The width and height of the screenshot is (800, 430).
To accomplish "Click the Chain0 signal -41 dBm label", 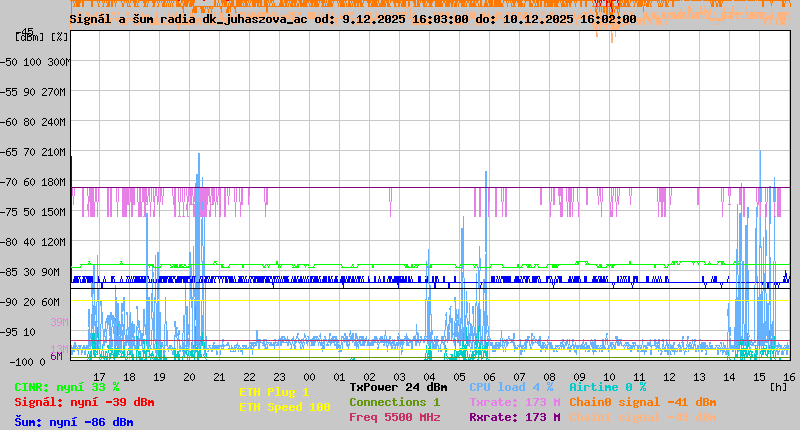I will click(642, 402).
